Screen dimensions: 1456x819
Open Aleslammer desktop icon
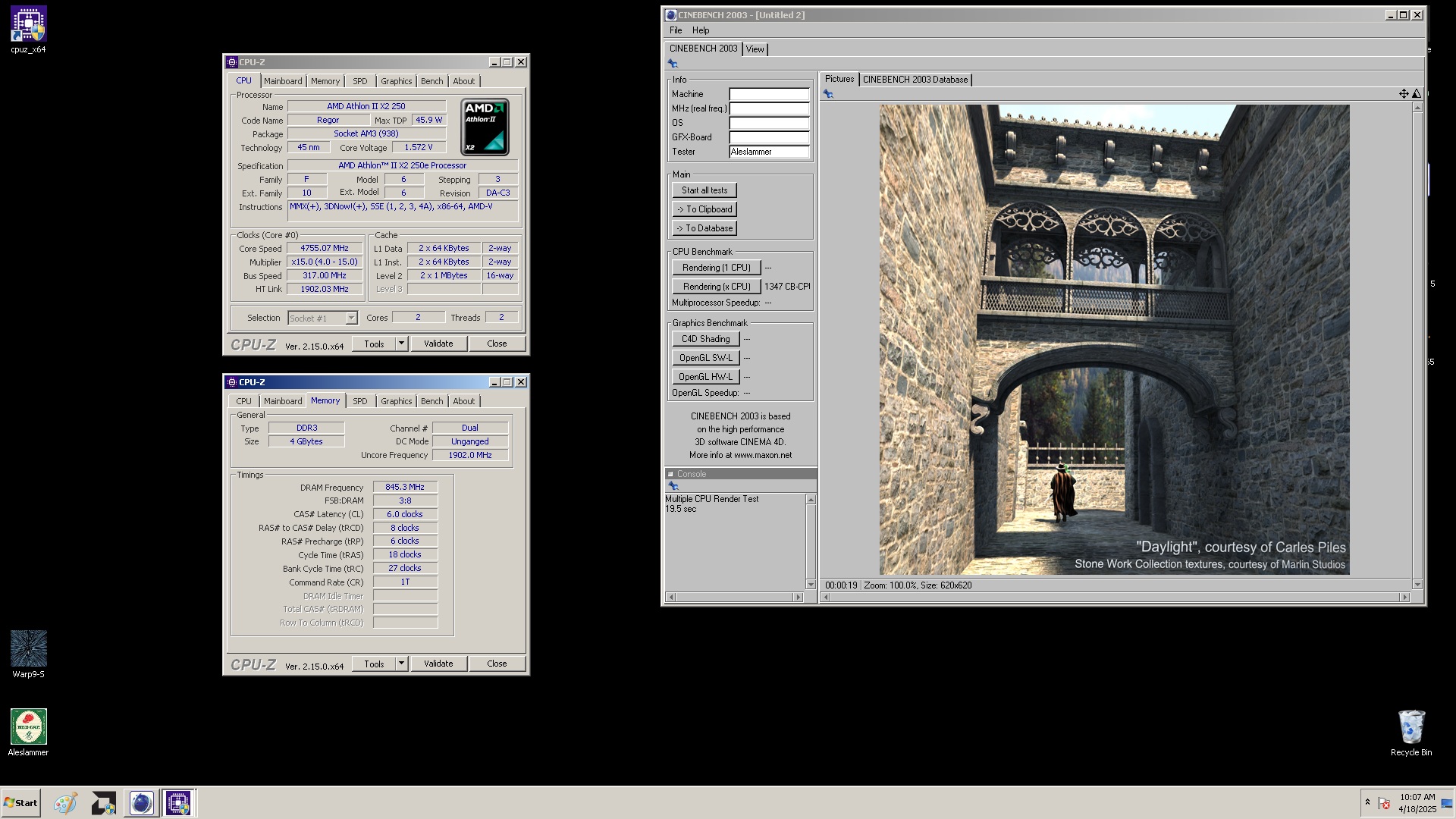(28, 733)
